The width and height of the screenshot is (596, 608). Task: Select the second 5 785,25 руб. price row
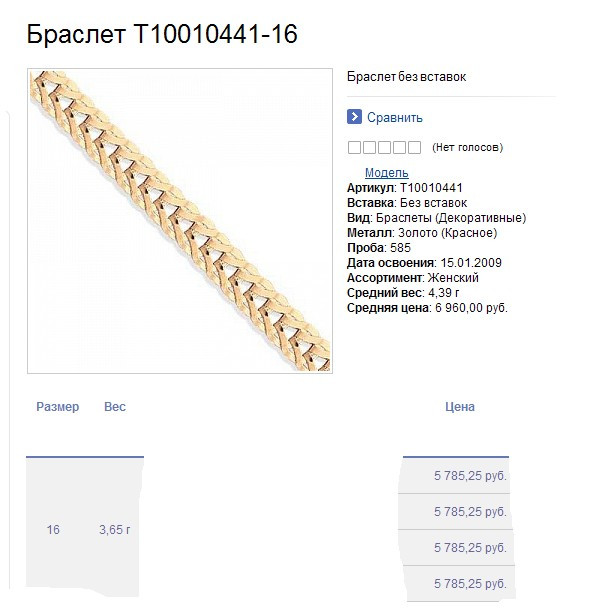(x=455, y=512)
